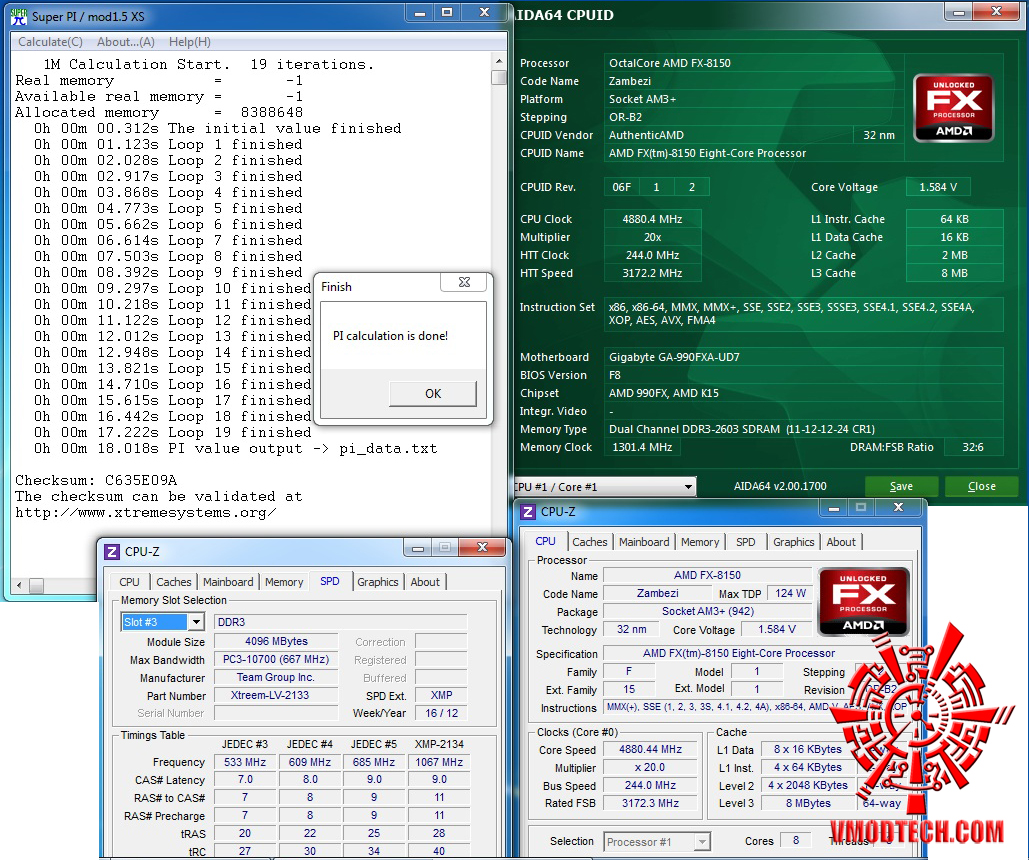
Task: Click the Max Bandwidth PC3-10700 (667 MHz) field
Action: point(276,659)
